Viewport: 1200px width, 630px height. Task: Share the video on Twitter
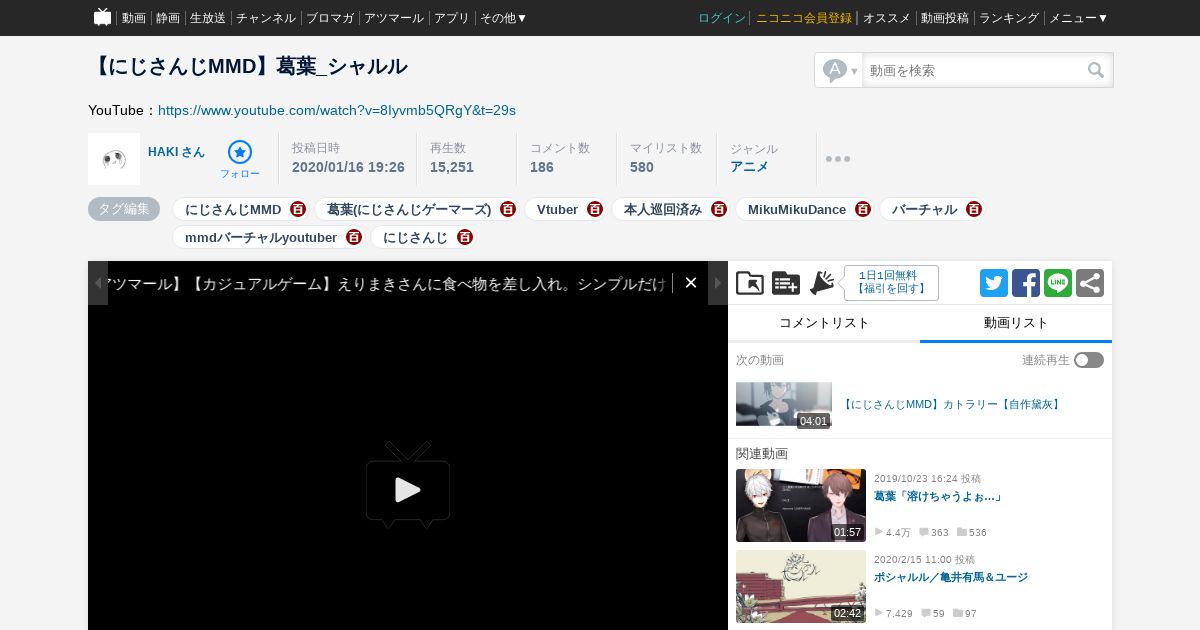(994, 283)
